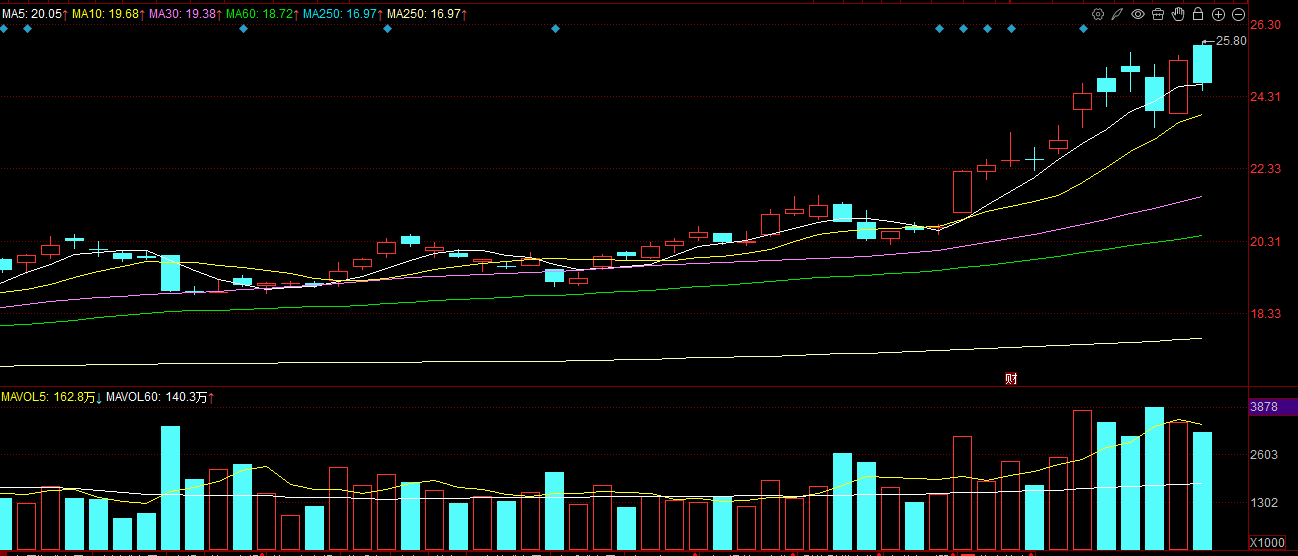The width and height of the screenshot is (1298, 556).
Task: Toggle the padlock lock icon
Action: coord(1198,14)
